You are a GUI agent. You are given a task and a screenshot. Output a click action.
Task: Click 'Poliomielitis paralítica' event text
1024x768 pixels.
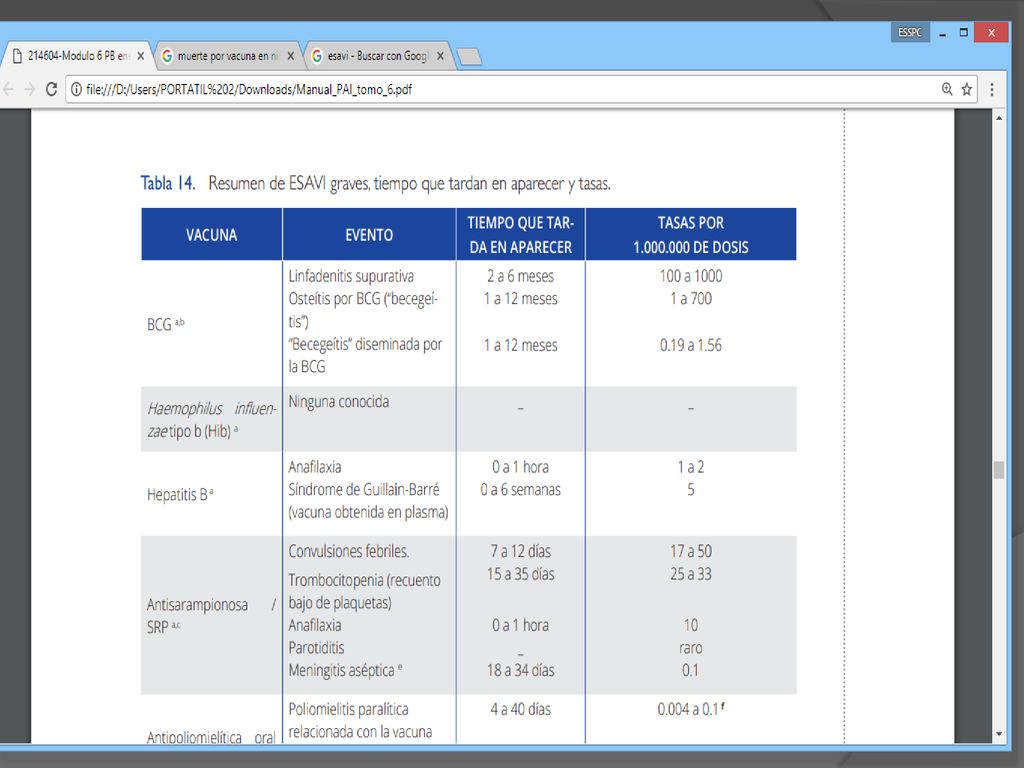coord(348,710)
